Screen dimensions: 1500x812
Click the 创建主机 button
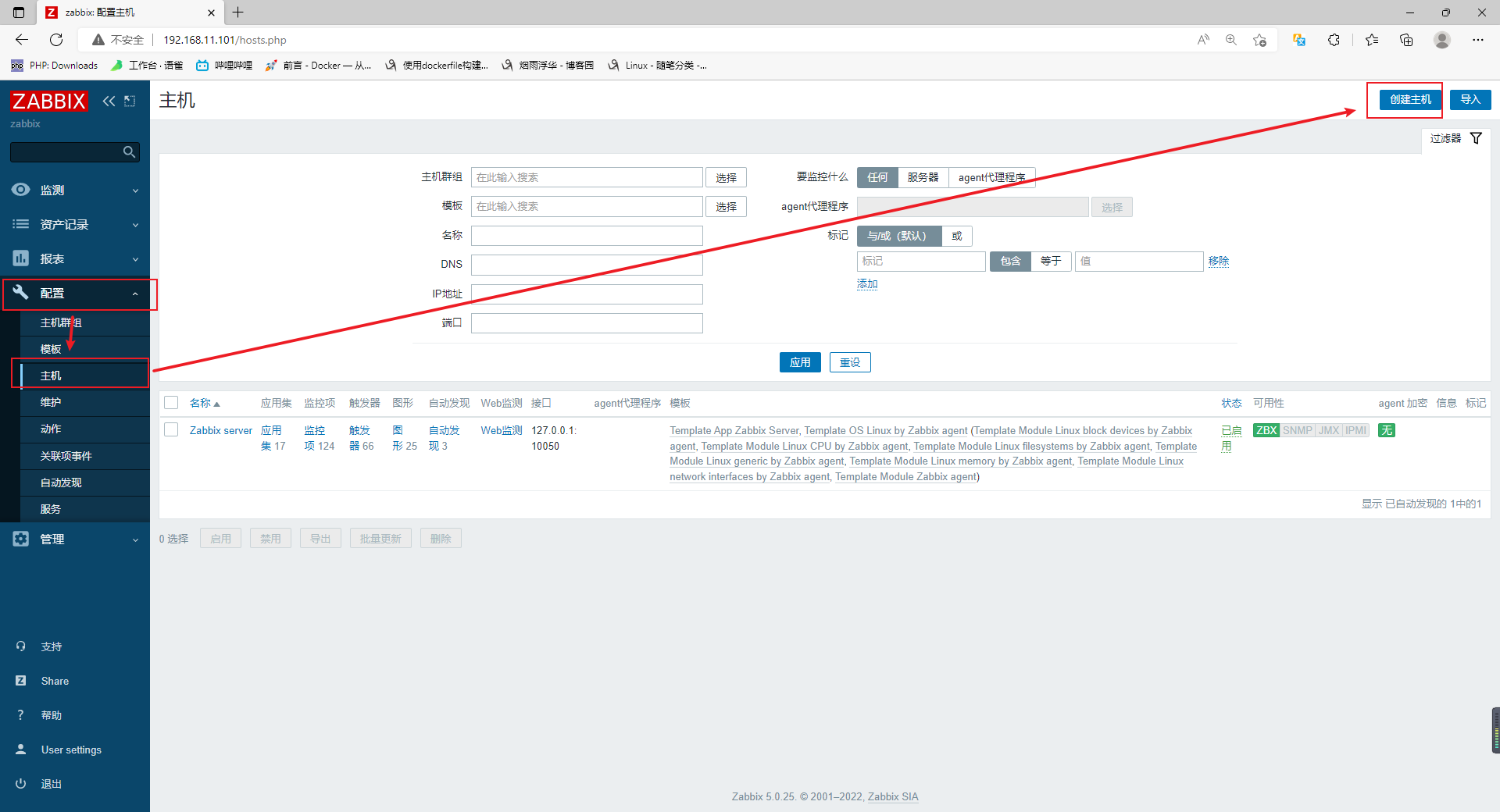pos(1410,99)
